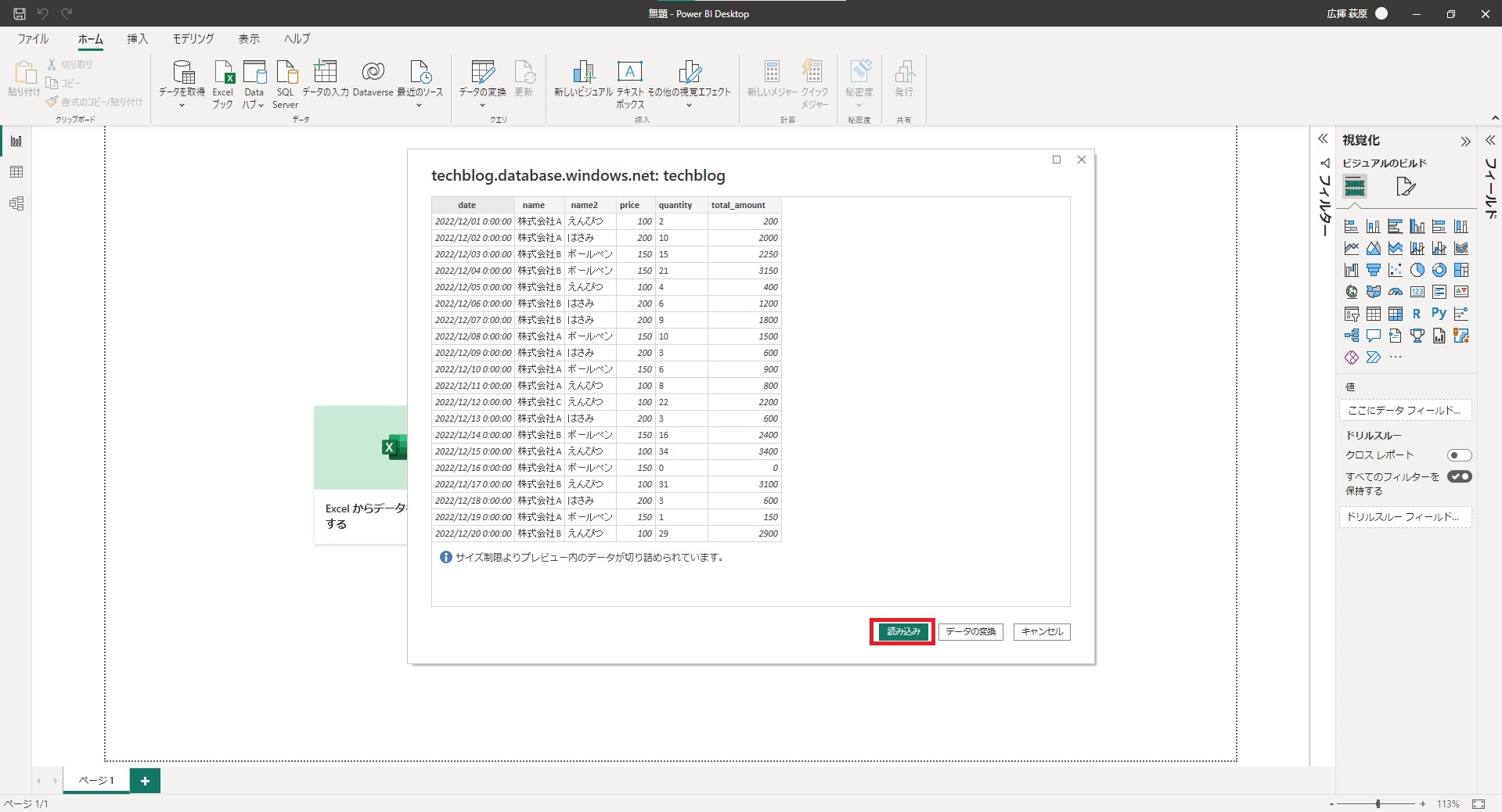The image size is (1502, 812).
Task: Open the Dataverse connector
Action: [x=373, y=79]
